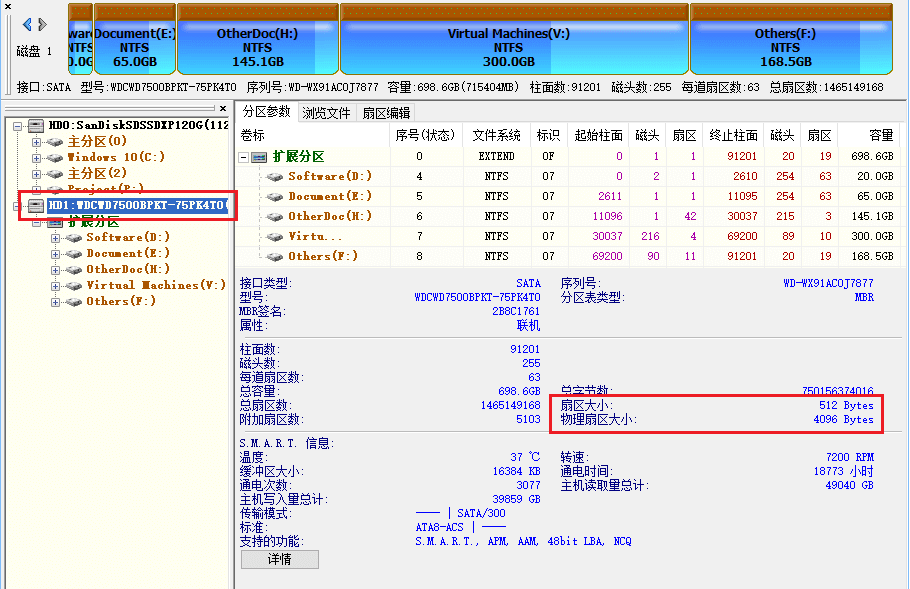Viewport: 910px width, 589px height.
Task: Click the Windows 10(C:) partition icon in tree
Action: click(x=55, y=157)
